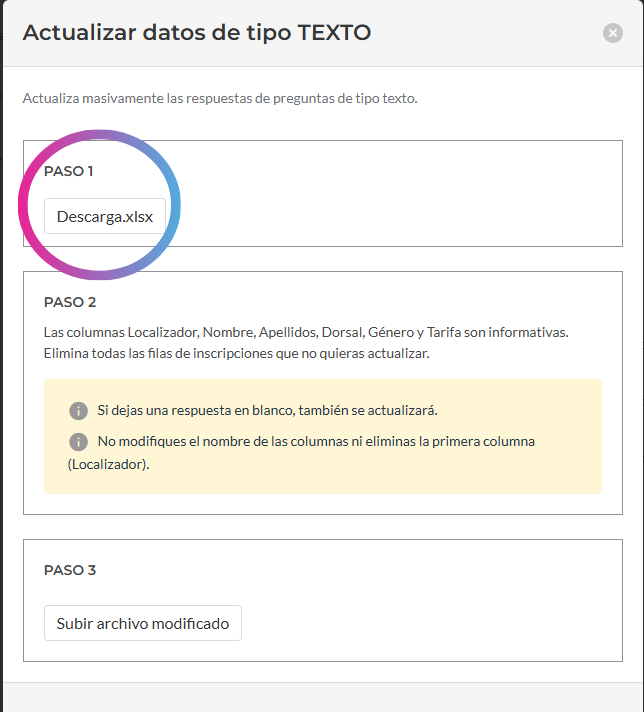This screenshot has width=644, height=712.
Task: Close the Actualizar datos dialog
Action: click(x=613, y=33)
